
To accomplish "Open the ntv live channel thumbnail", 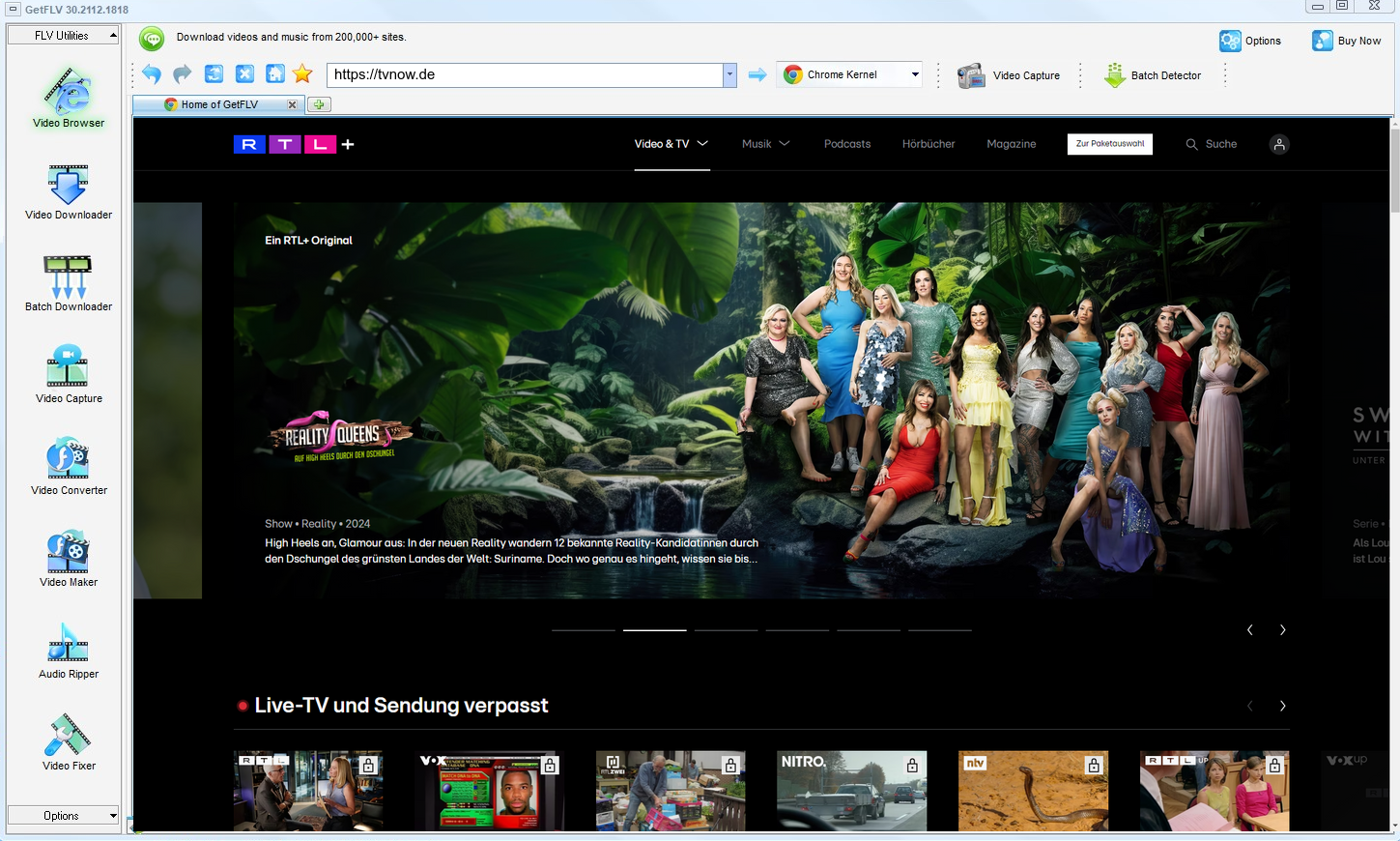I will (1033, 791).
